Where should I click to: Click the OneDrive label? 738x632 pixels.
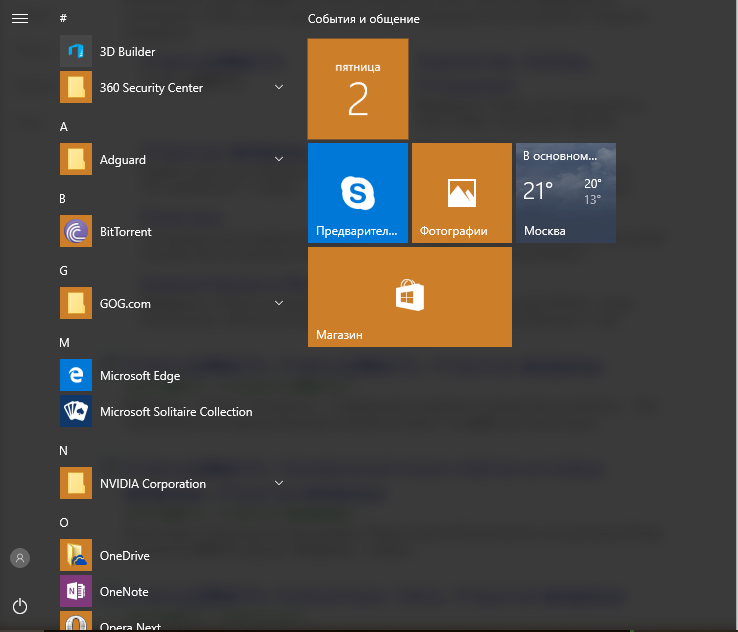(125, 556)
